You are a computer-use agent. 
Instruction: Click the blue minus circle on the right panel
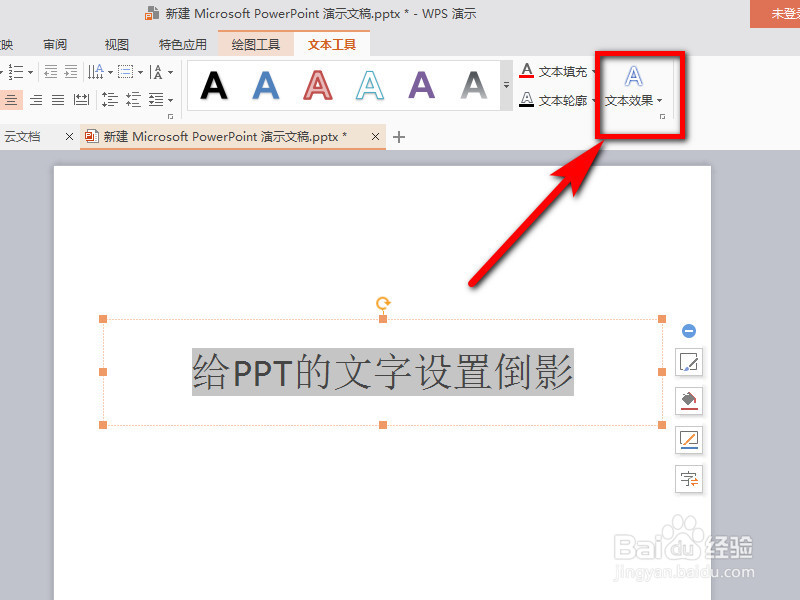[689, 330]
